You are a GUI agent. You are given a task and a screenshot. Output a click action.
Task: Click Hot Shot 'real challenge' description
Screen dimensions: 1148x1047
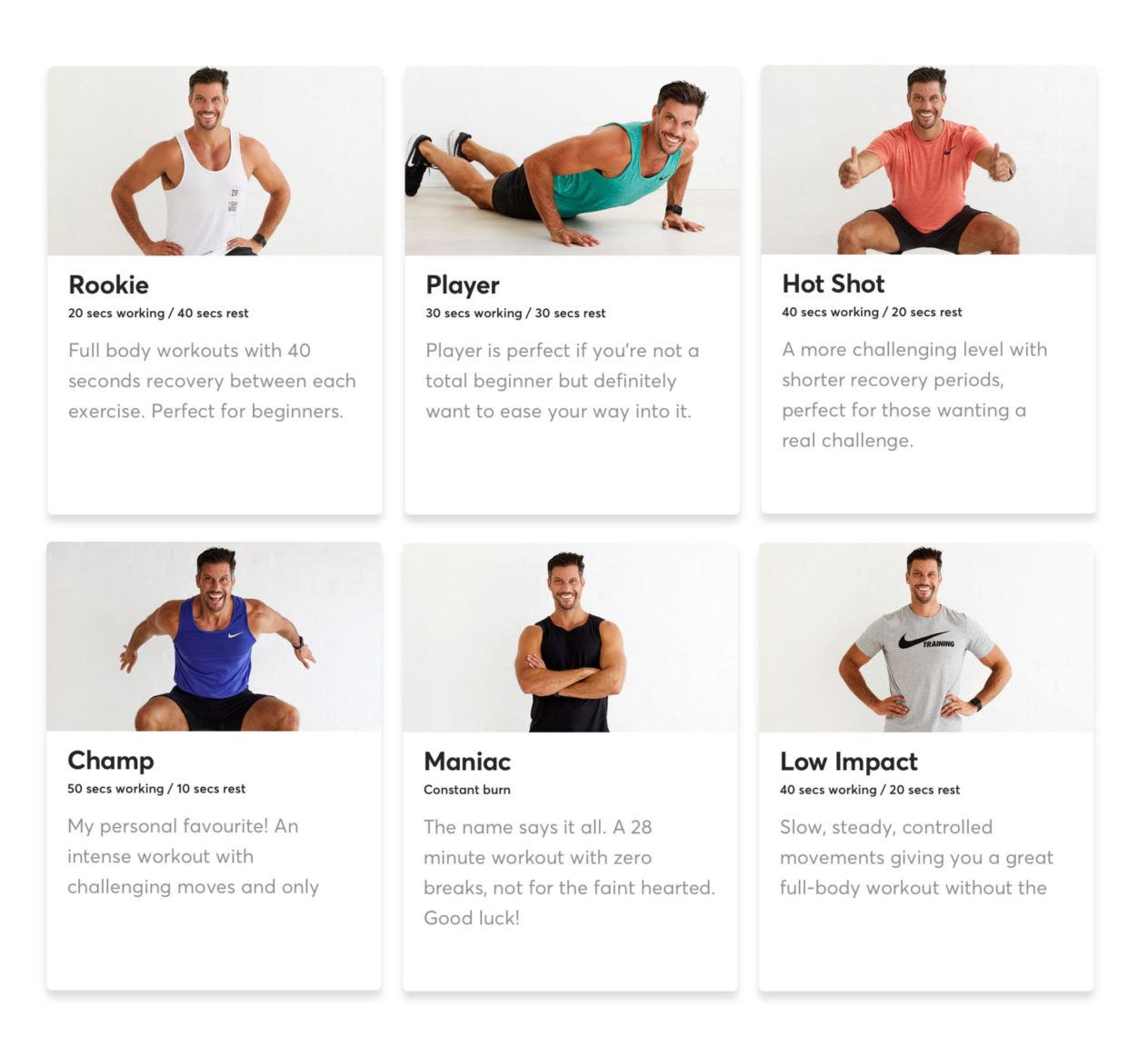pos(914,394)
